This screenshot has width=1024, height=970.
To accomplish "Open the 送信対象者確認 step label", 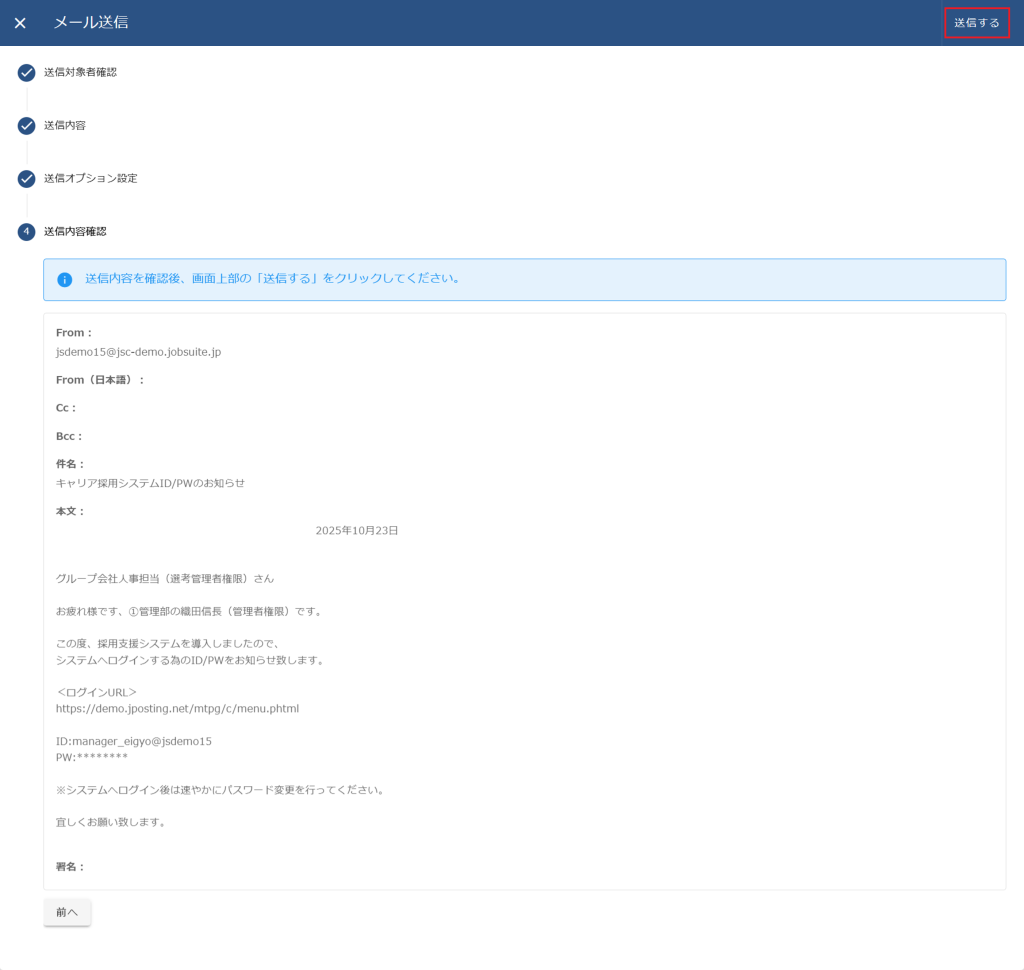I will [x=80, y=72].
